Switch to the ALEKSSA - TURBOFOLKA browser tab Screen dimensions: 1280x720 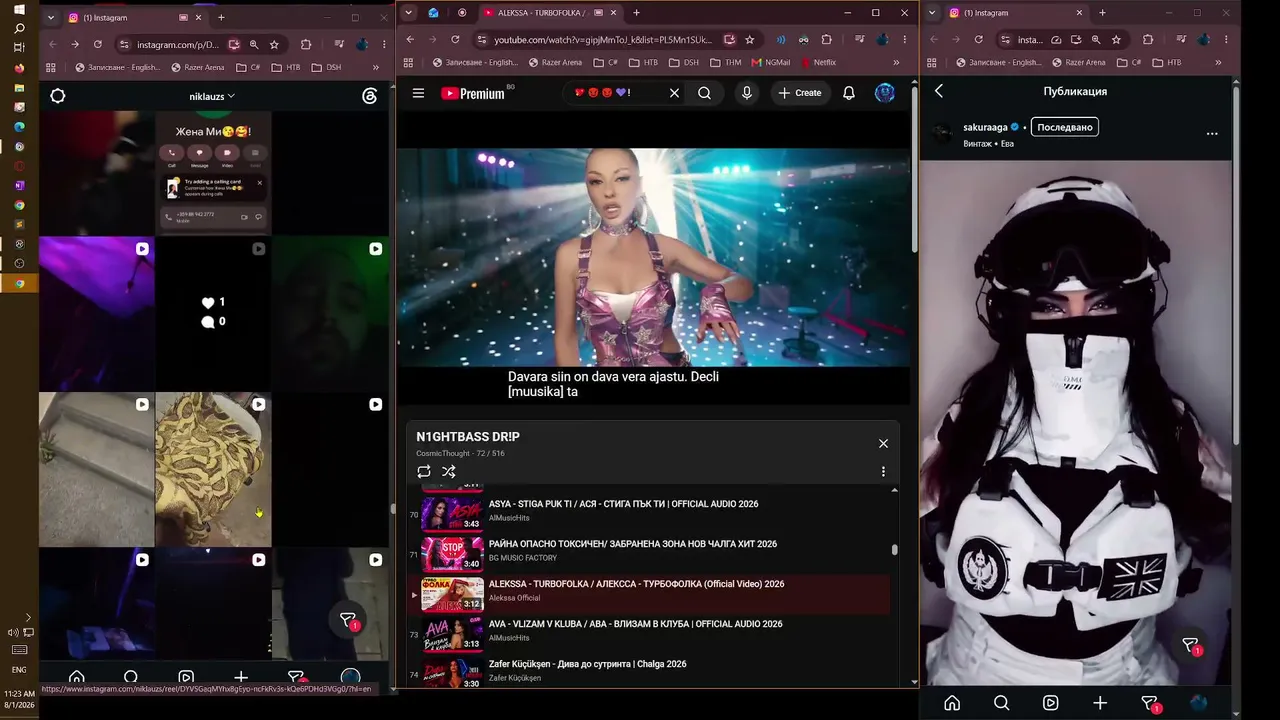pyautogui.click(x=549, y=13)
